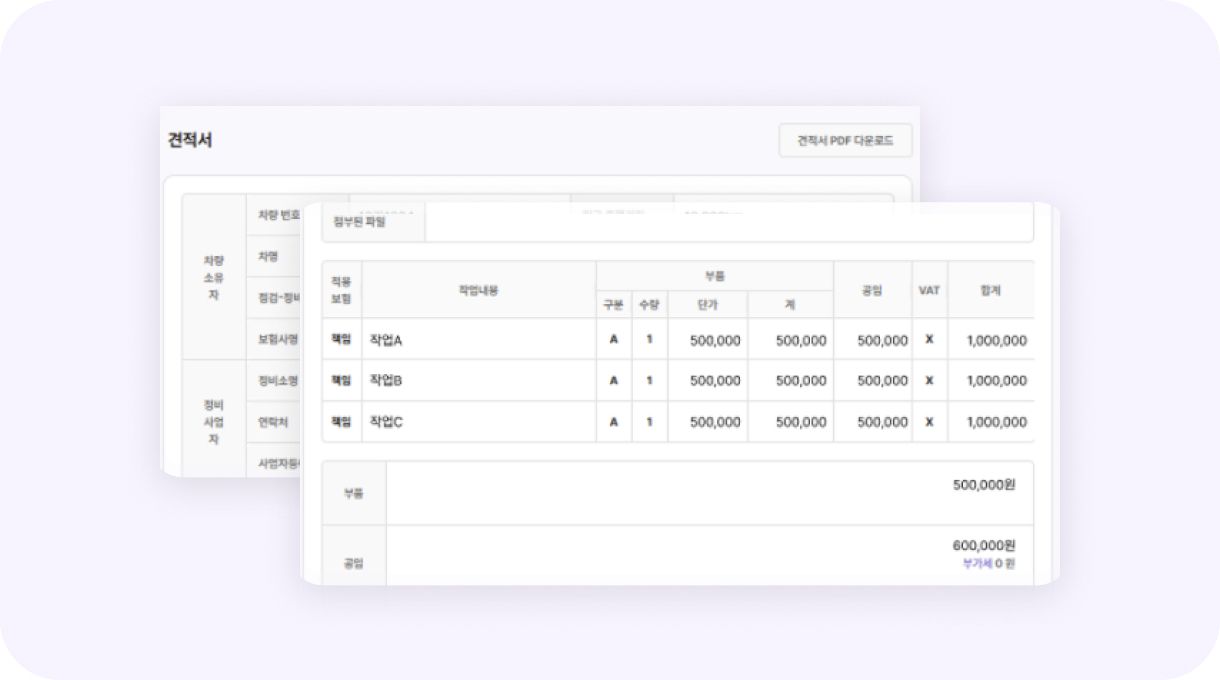
Task: Click the 합계 column header
Action: point(990,290)
